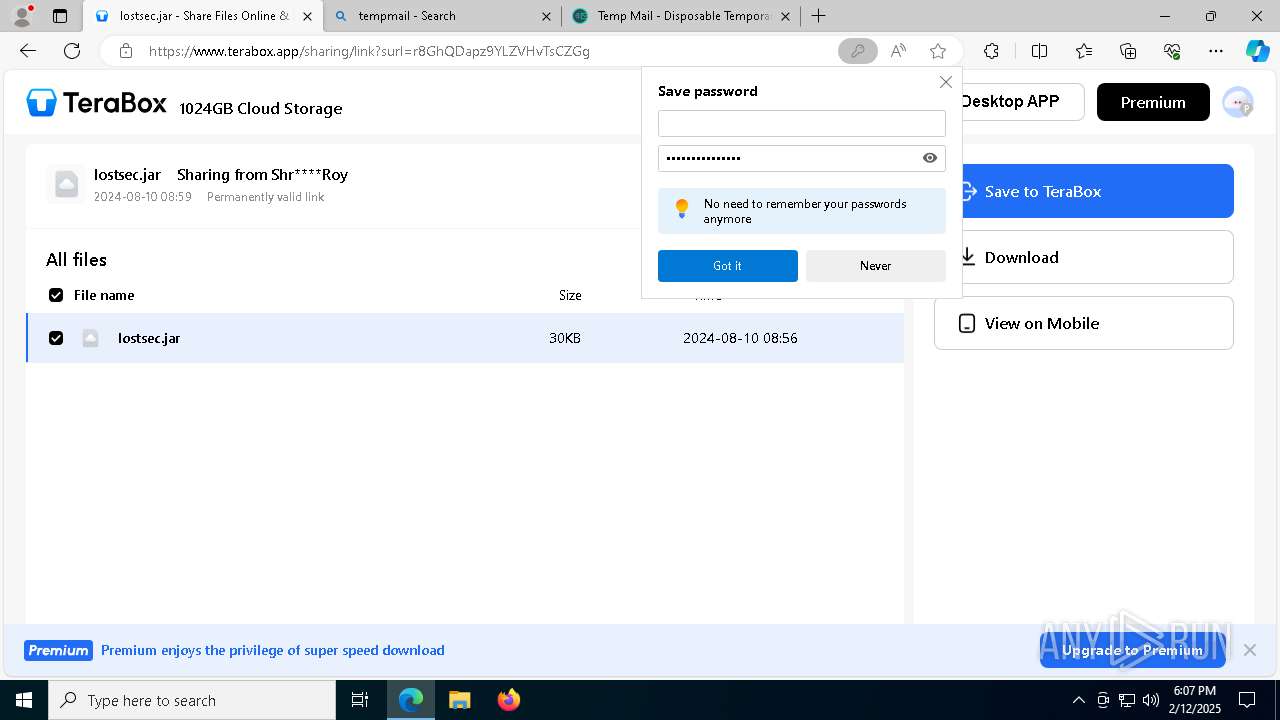Screen dimensions: 1280x720
Task: Open the browser profile avatar
Action: click(22, 16)
